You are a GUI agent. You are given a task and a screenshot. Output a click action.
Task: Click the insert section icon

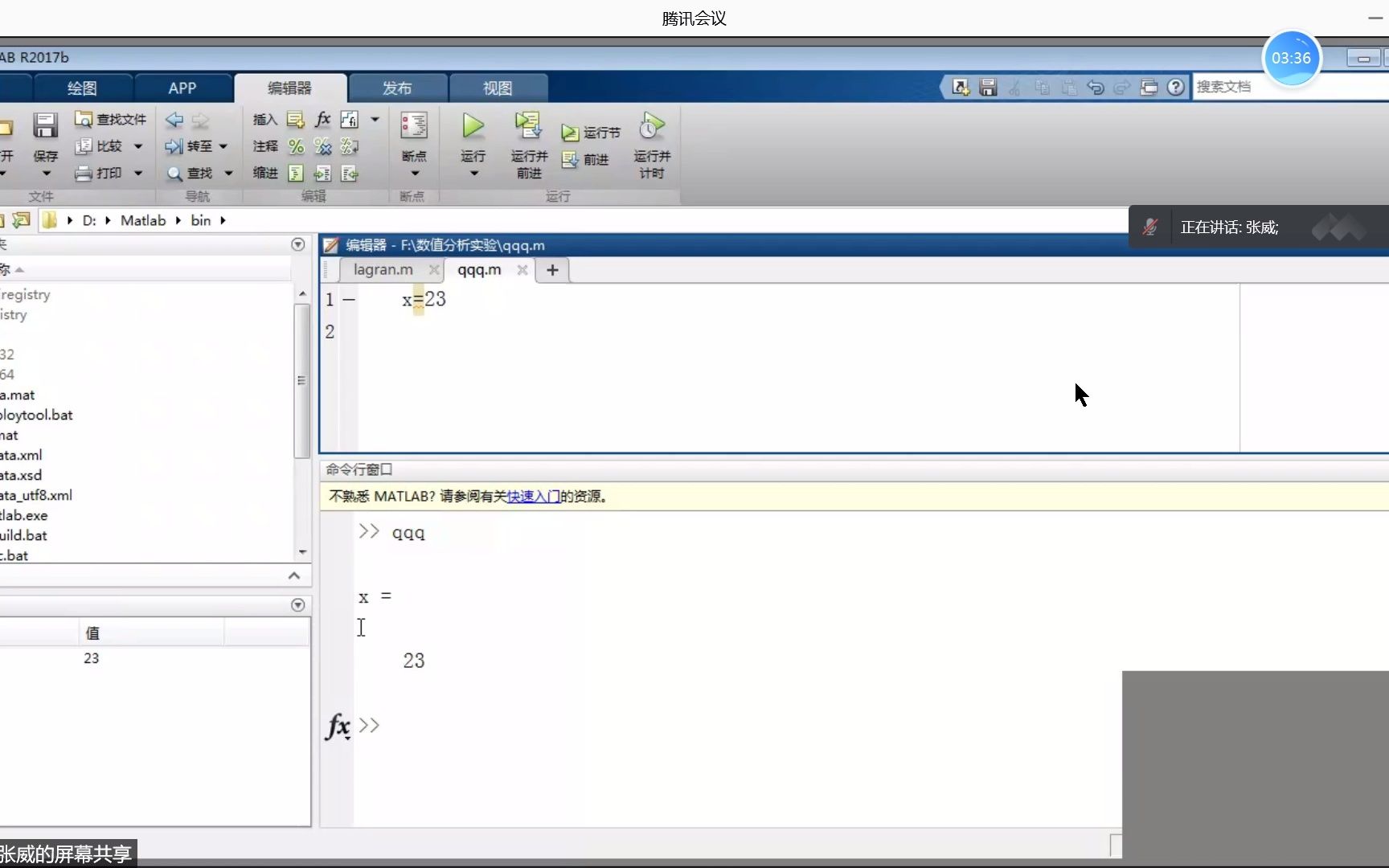[296, 120]
